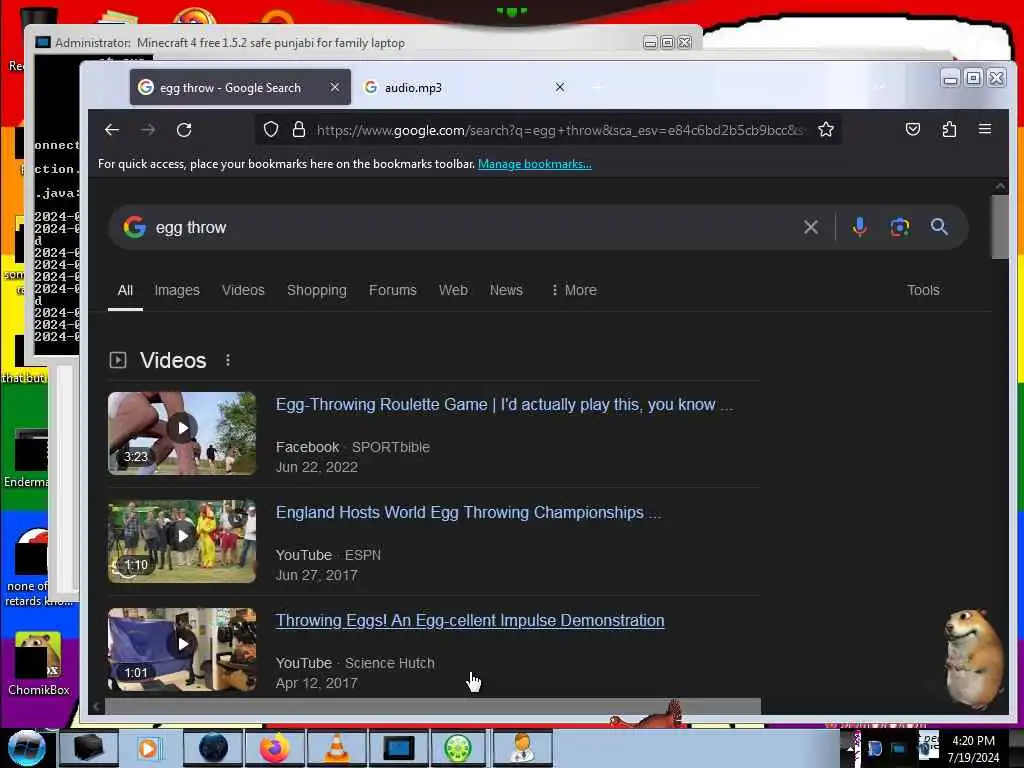Open Throwing Eggs! Egg-cellent Impulse Demonstration link
The width and height of the screenshot is (1024, 768).
pos(470,620)
